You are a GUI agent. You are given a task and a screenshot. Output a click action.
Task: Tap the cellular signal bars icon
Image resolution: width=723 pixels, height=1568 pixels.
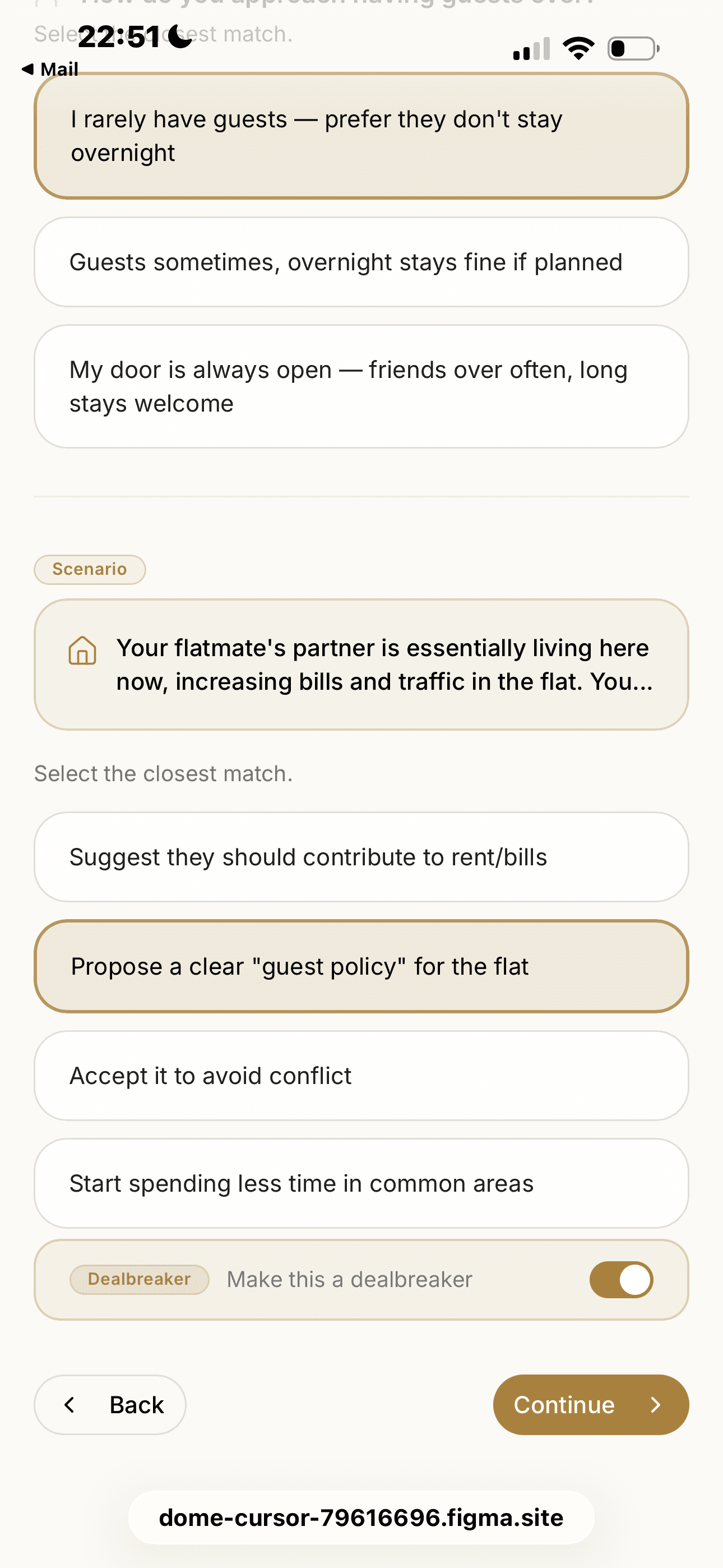[x=531, y=49]
